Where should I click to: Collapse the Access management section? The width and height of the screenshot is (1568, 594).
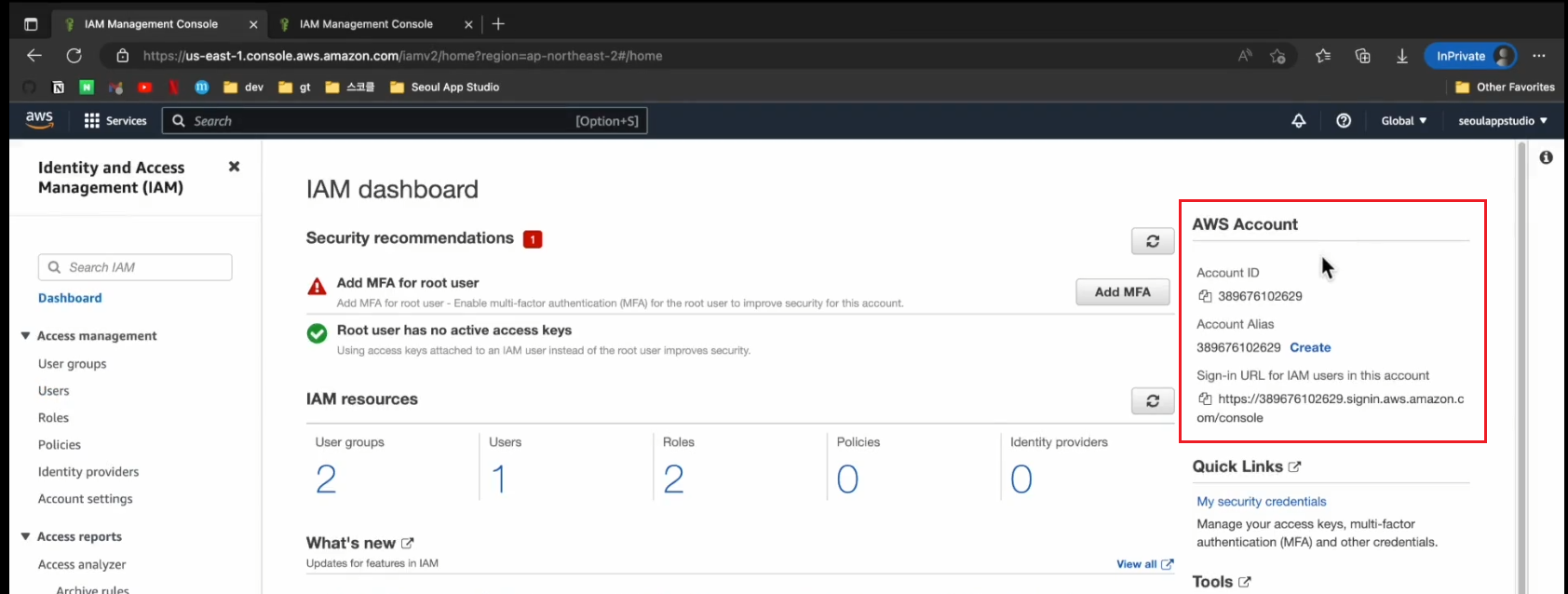[26, 335]
